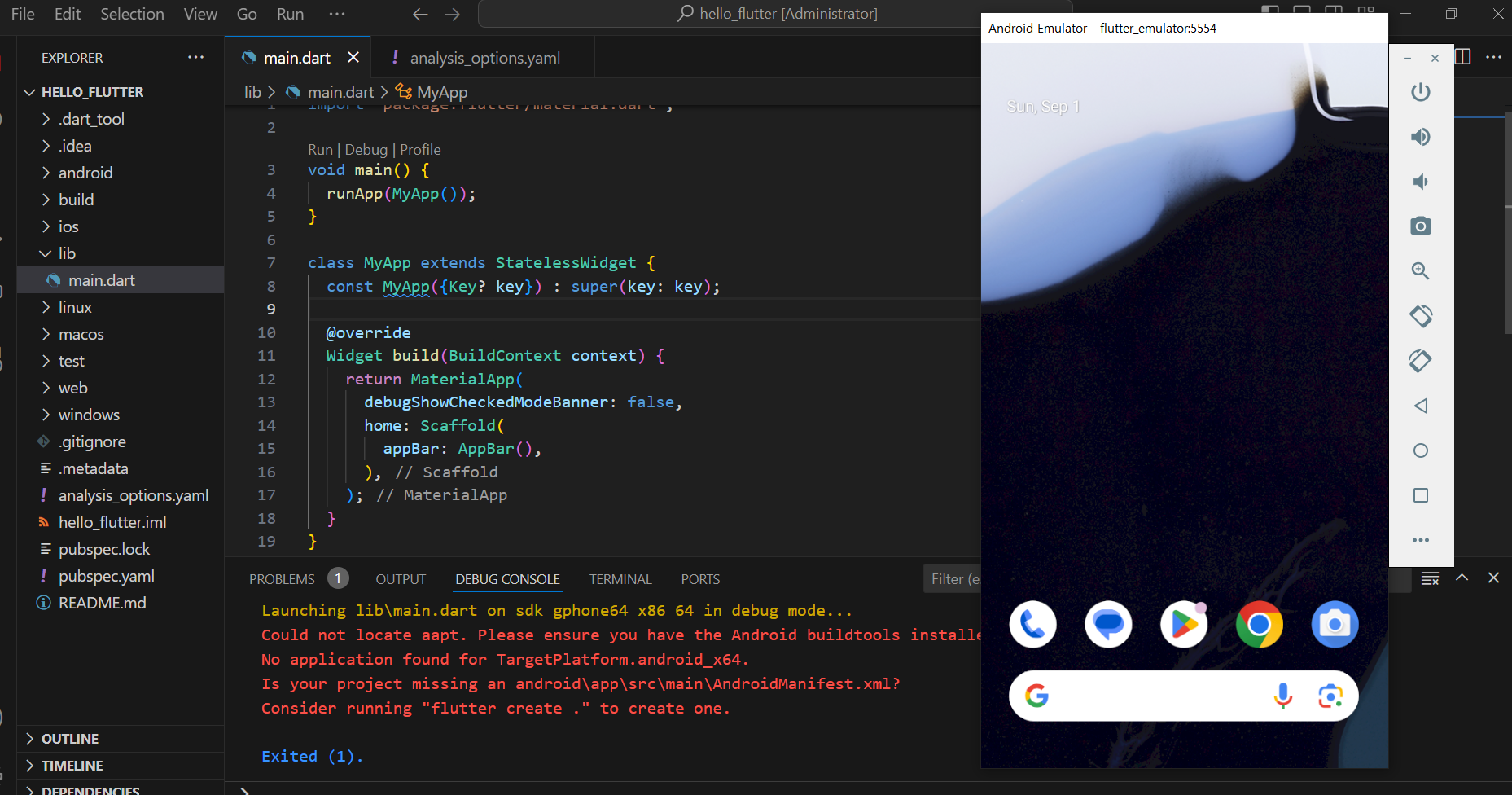Click the debug console Filter input
This screenshot has width=1512, height=795.
(x=953, y=579)
